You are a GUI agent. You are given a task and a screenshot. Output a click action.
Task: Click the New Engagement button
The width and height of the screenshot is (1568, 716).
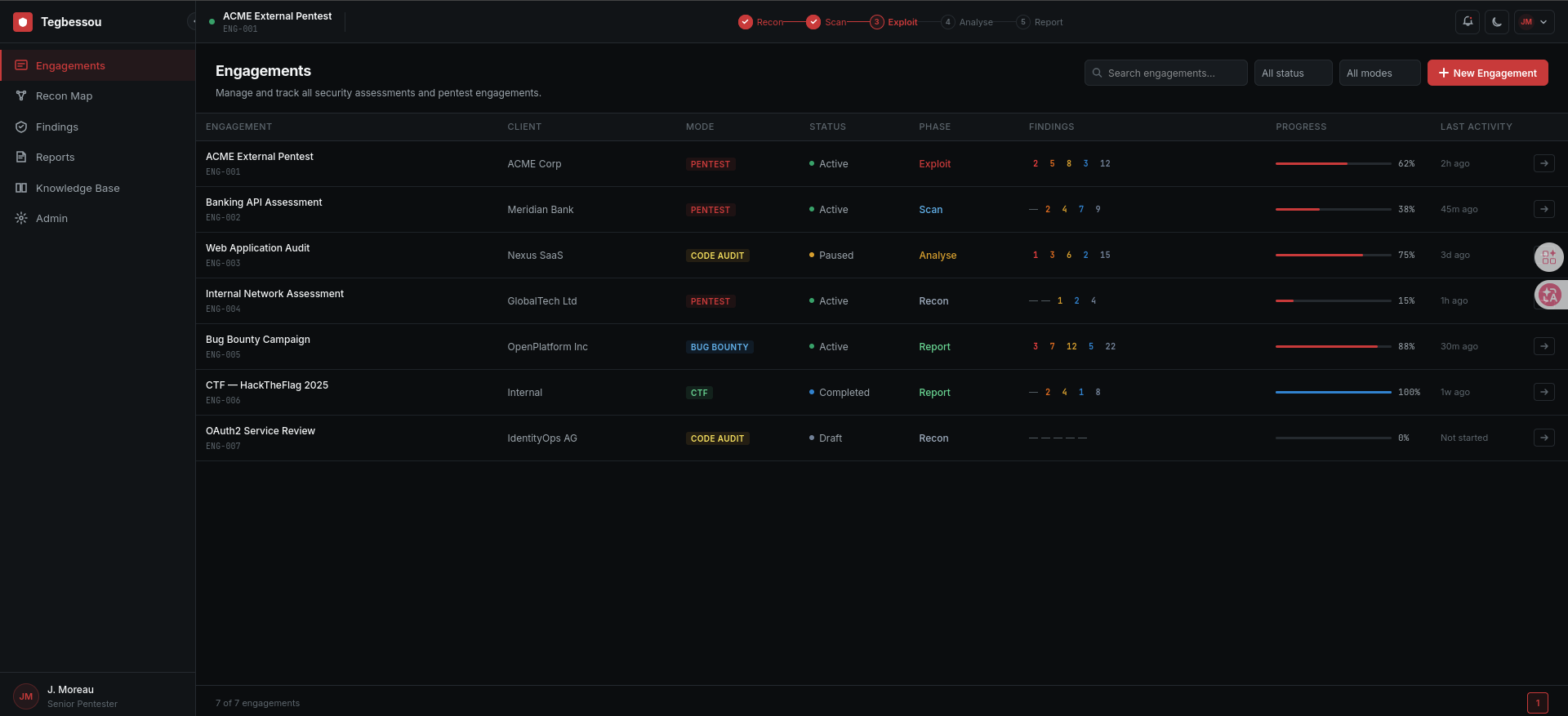(x=1487, y=73)
